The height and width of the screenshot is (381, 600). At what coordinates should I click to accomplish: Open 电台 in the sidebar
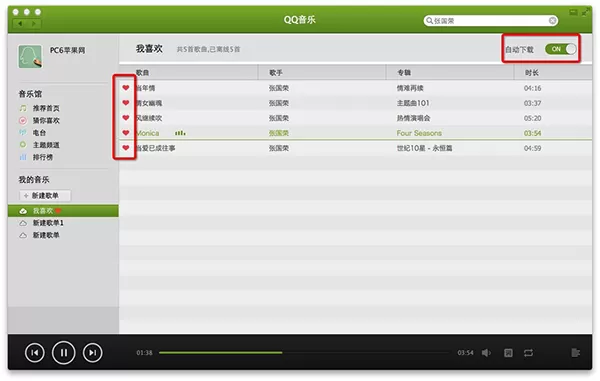click(39, 133)
